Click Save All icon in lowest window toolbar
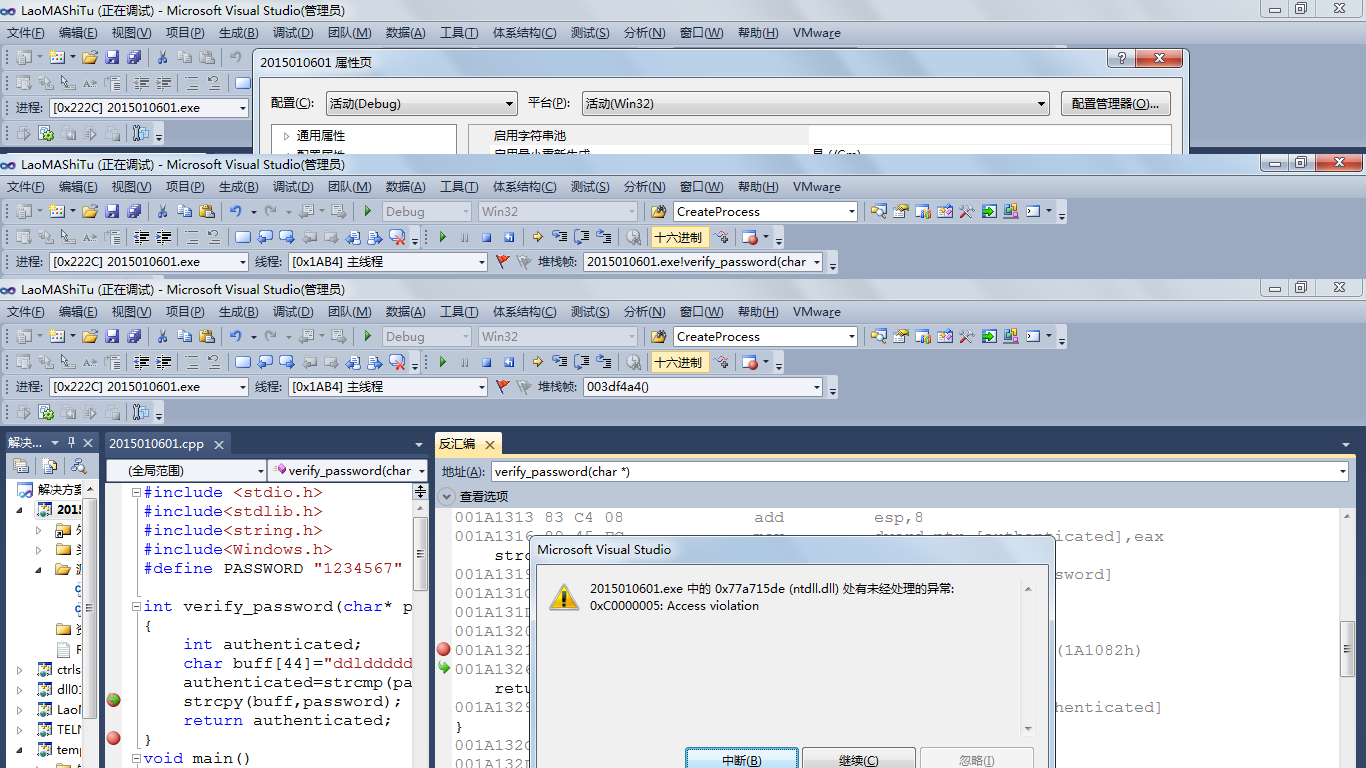The image size is (1366, 768). pos(133,336)
